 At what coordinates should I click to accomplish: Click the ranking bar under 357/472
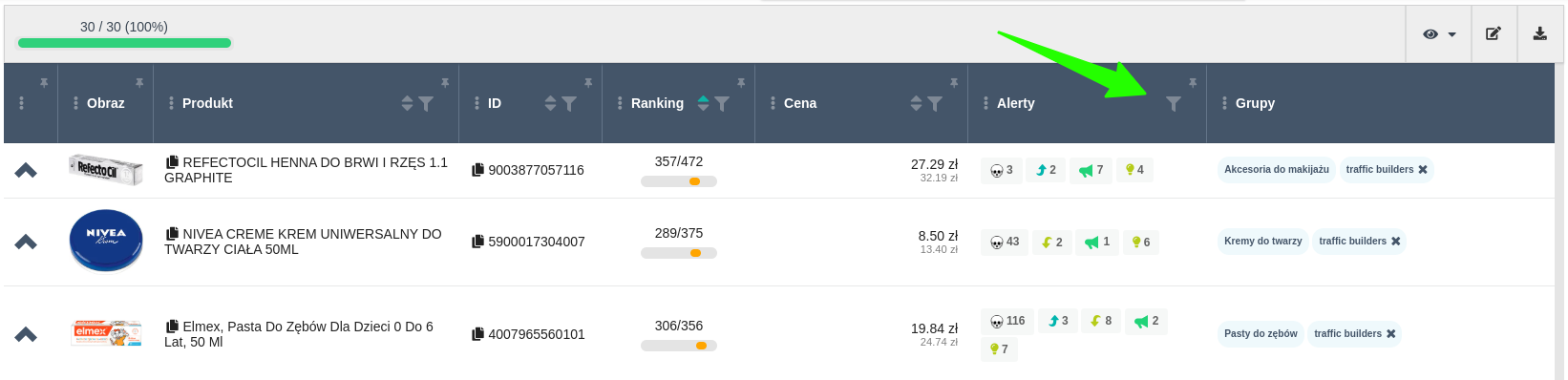pyautogui.click(x=679, y=181)
